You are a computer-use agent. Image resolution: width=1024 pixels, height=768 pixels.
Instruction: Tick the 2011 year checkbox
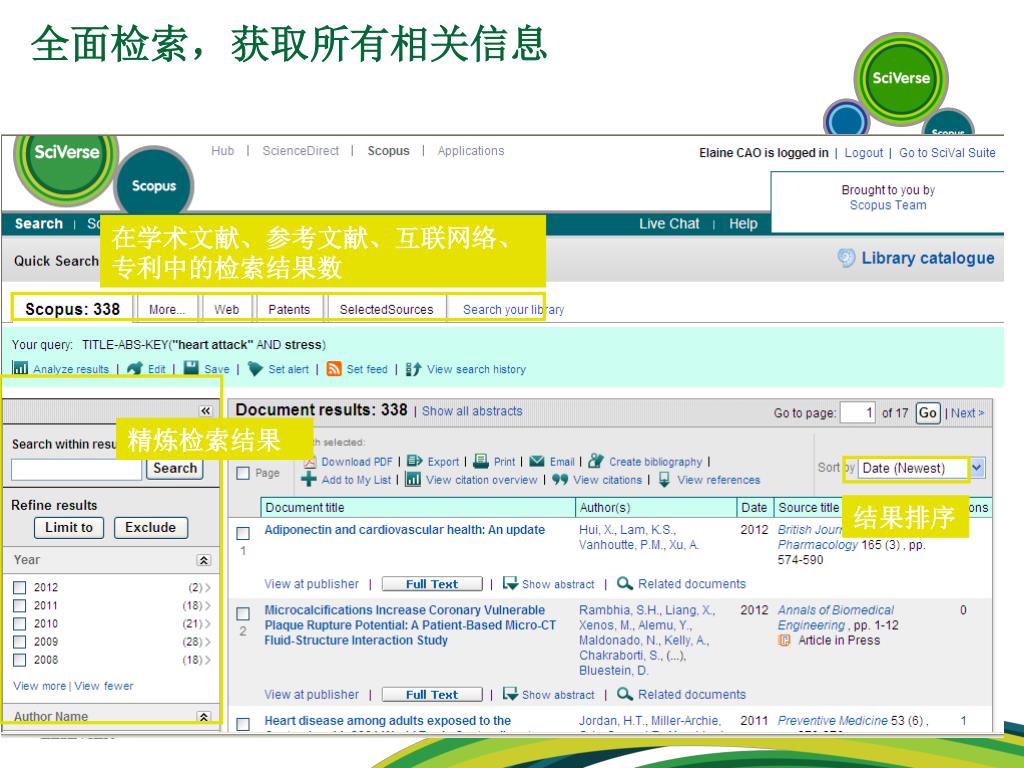[x=20, y=605]
